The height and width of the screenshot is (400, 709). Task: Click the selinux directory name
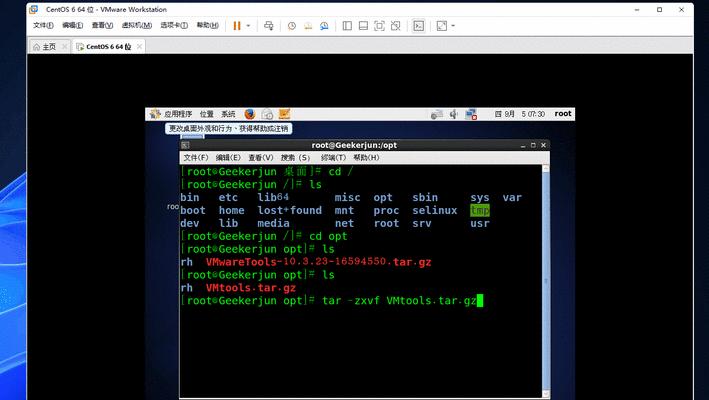point(435,210)
